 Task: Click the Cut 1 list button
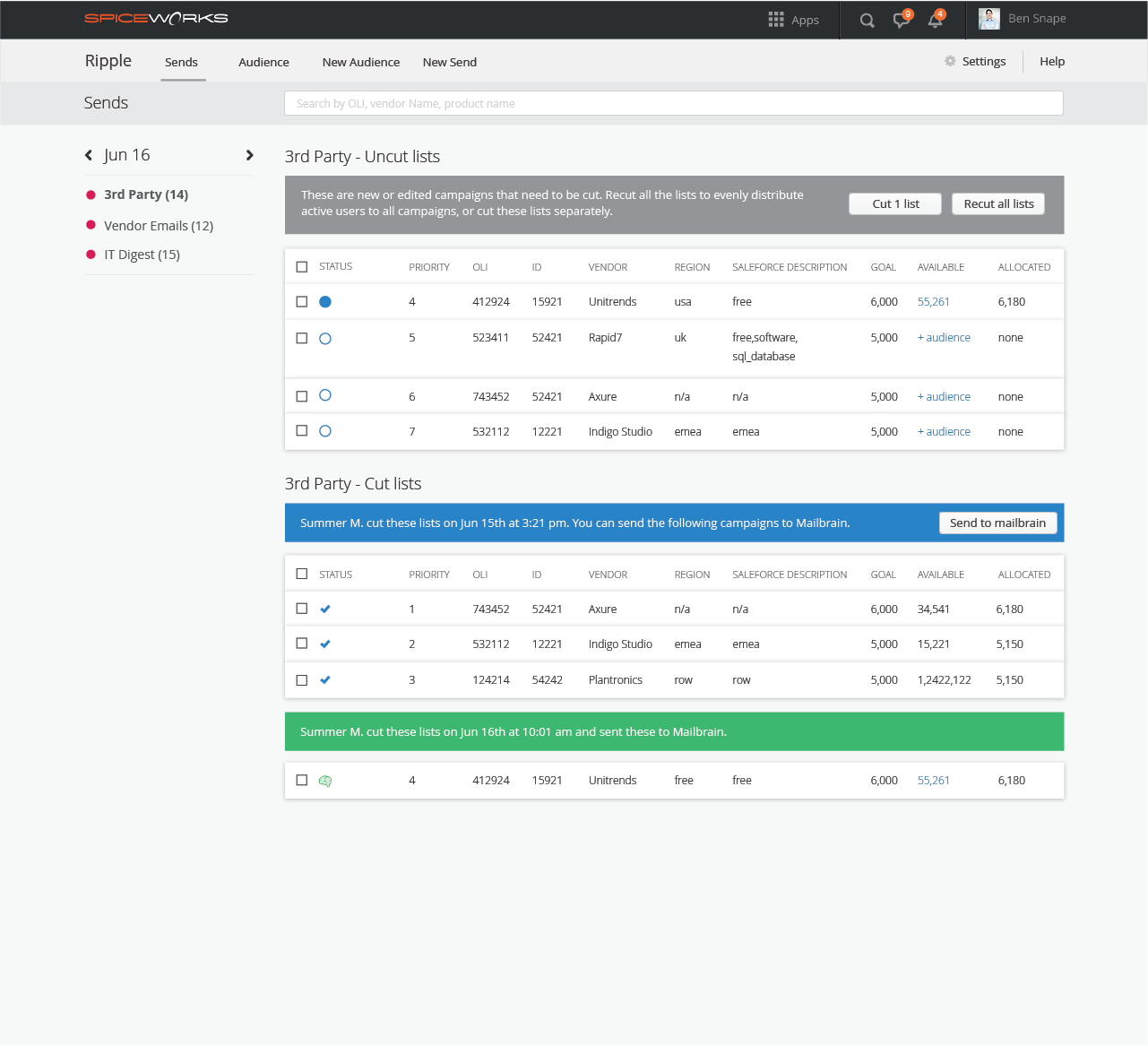pyautogui.click(x=896, y=204)
